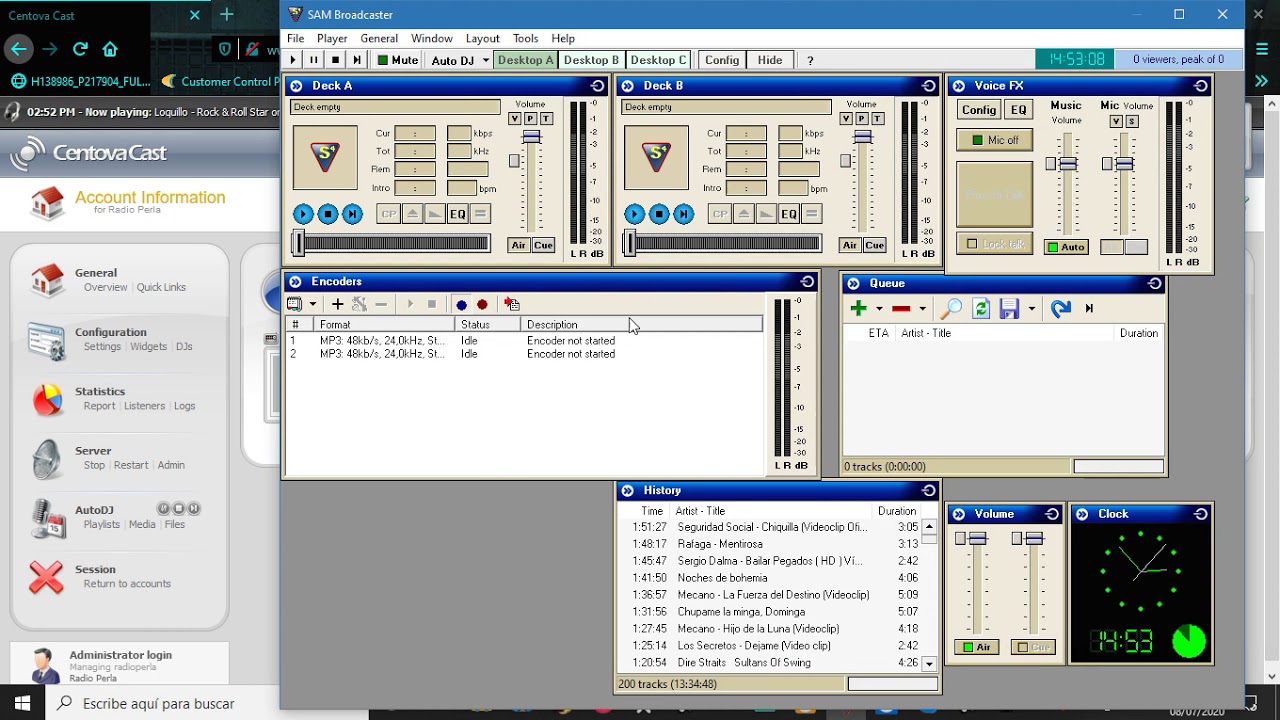Click the skip-to-end icon in Queue toolbar
Image resolution: width=1280 pixels, height=720 pixels.
1089,308
